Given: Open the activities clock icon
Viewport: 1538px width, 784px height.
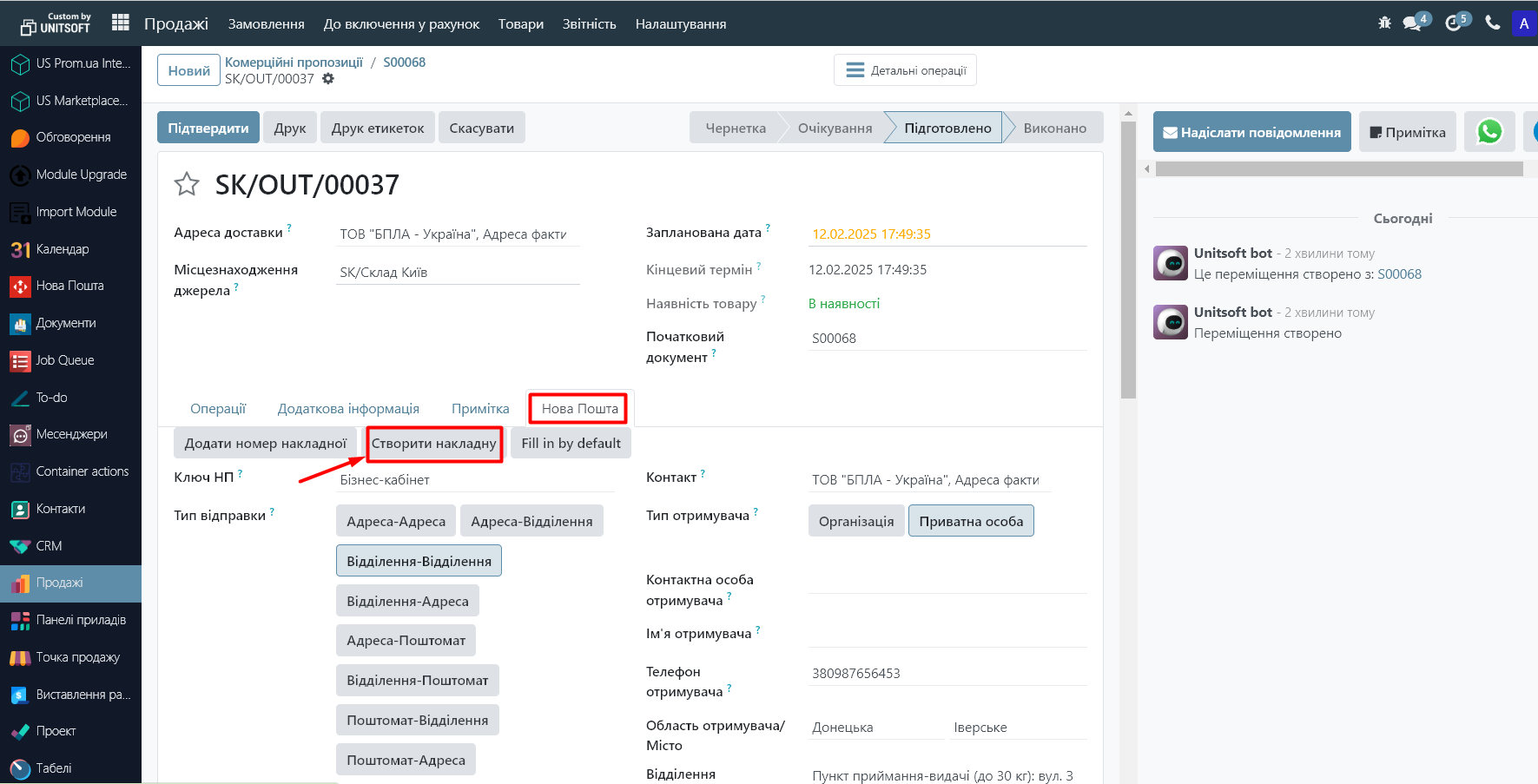Looking at the screenshot, I should [x=1453, y=23].
